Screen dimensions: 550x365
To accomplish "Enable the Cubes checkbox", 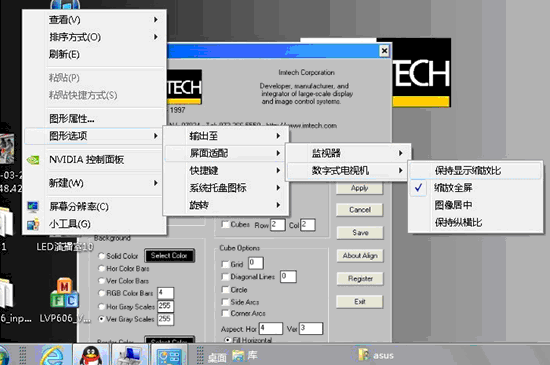I will 226,224.
